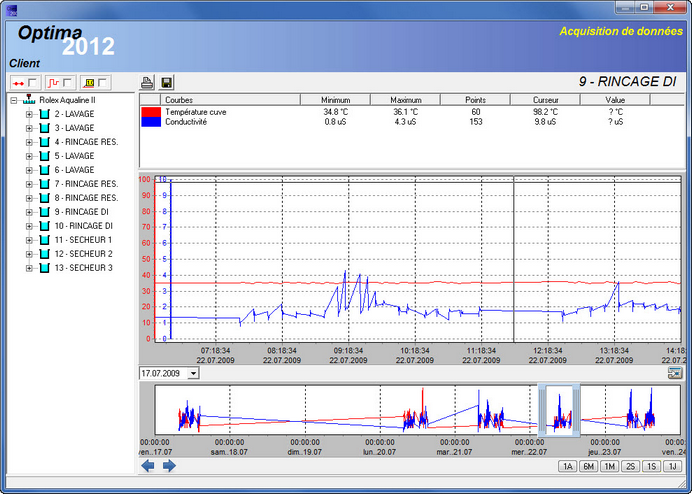The height and width of the screenshot is (494, 692).
Task: Click the Maximum column header
Action: click(405, 100)
